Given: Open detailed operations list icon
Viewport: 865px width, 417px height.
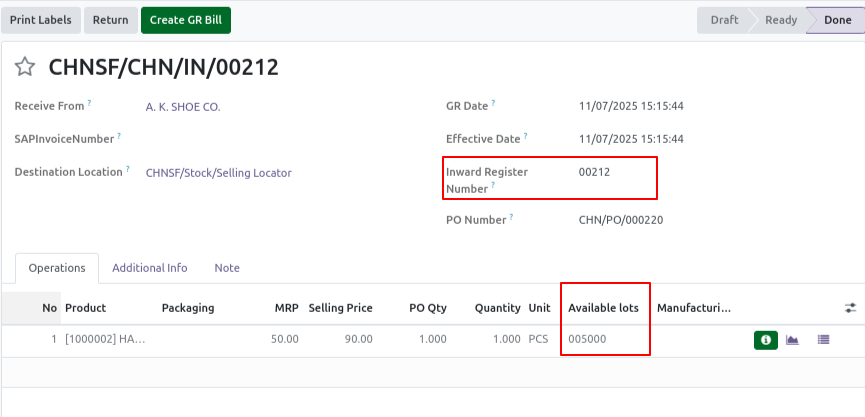Looking at the screenshot, I should [x=823, y=340].
